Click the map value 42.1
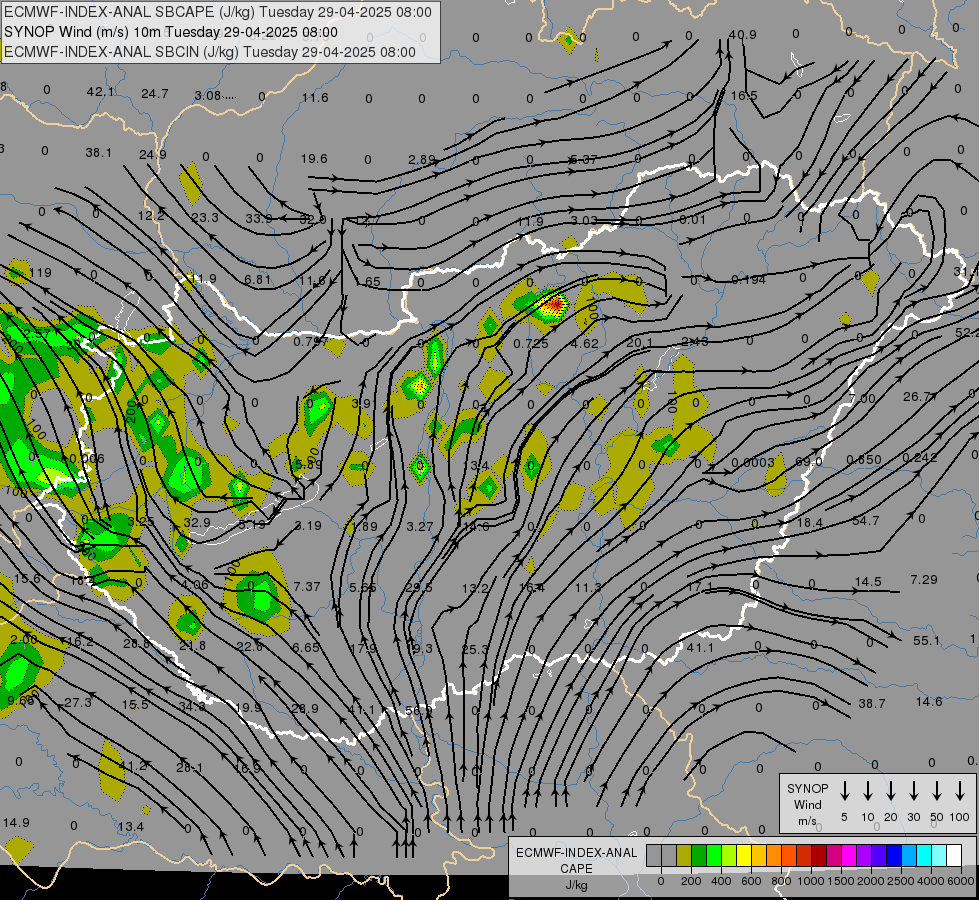 tap(101, 92)
